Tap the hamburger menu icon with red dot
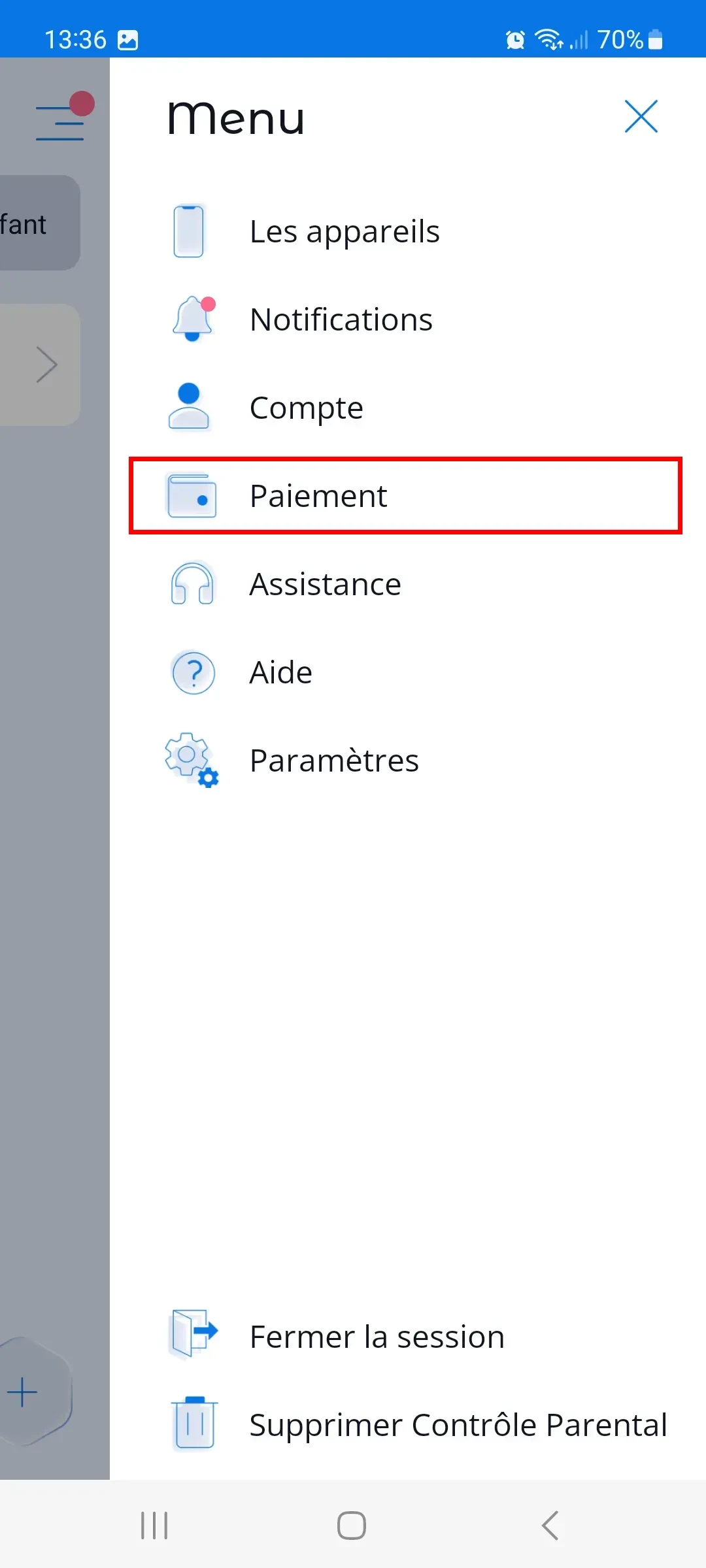The image size is (706, 1568). click(62, 118)
